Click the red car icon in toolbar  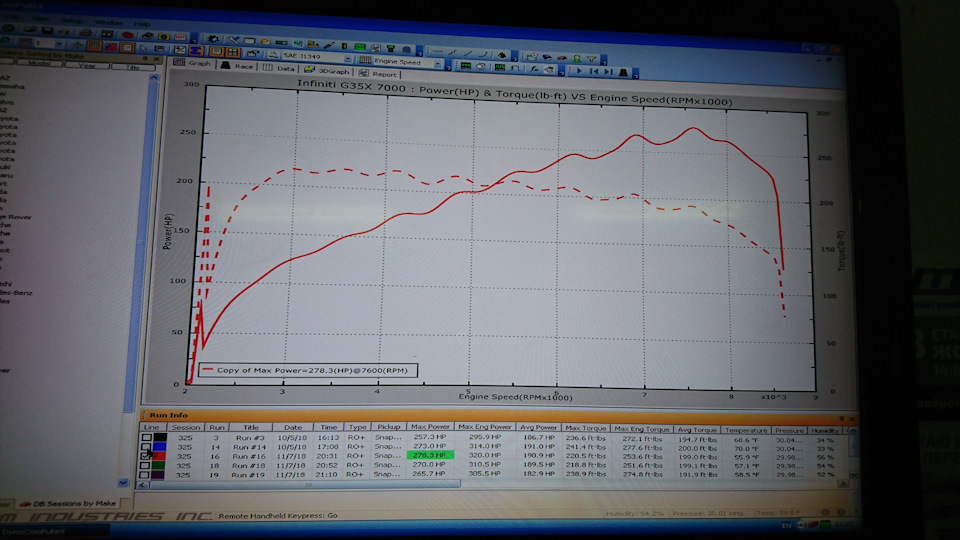(562, 58)
